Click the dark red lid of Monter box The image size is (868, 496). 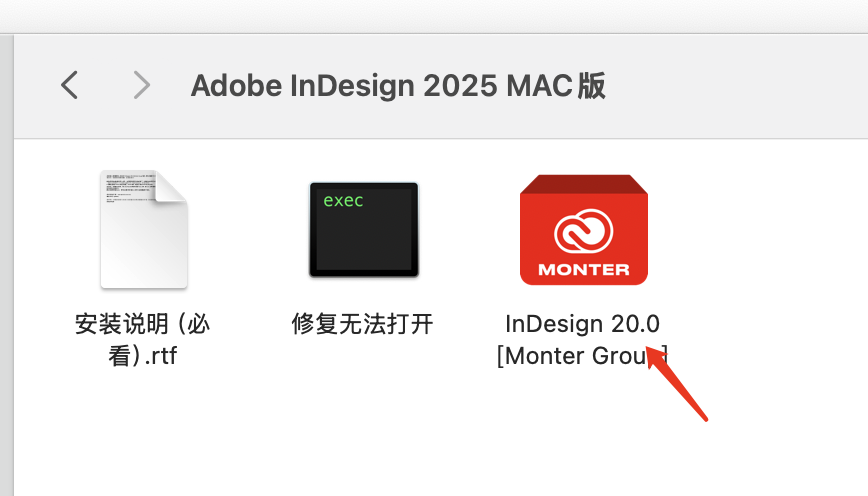(583, 184)
